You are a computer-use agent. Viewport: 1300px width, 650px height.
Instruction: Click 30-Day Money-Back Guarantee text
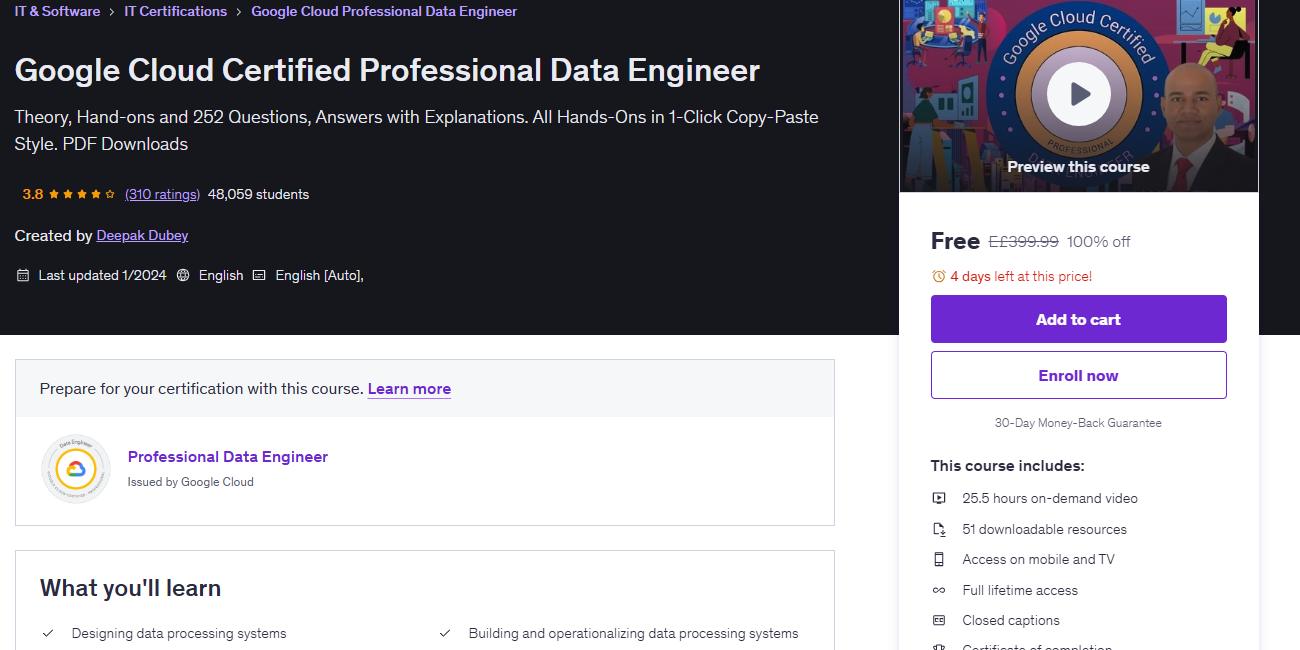coord(1078,423)
